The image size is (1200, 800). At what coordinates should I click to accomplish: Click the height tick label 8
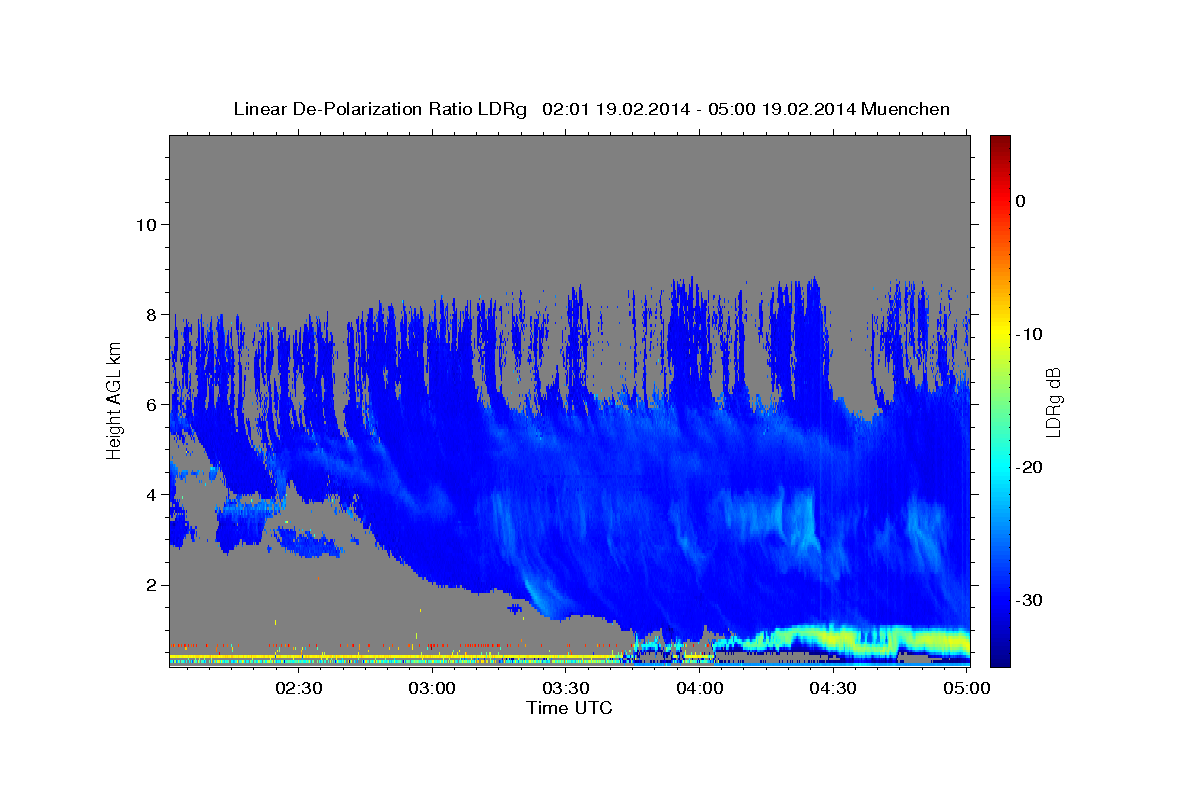tap(150, 314)
